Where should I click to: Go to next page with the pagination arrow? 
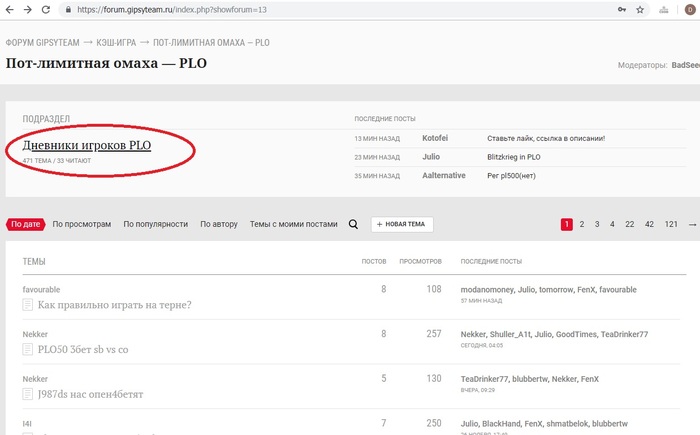coord(692,225)
